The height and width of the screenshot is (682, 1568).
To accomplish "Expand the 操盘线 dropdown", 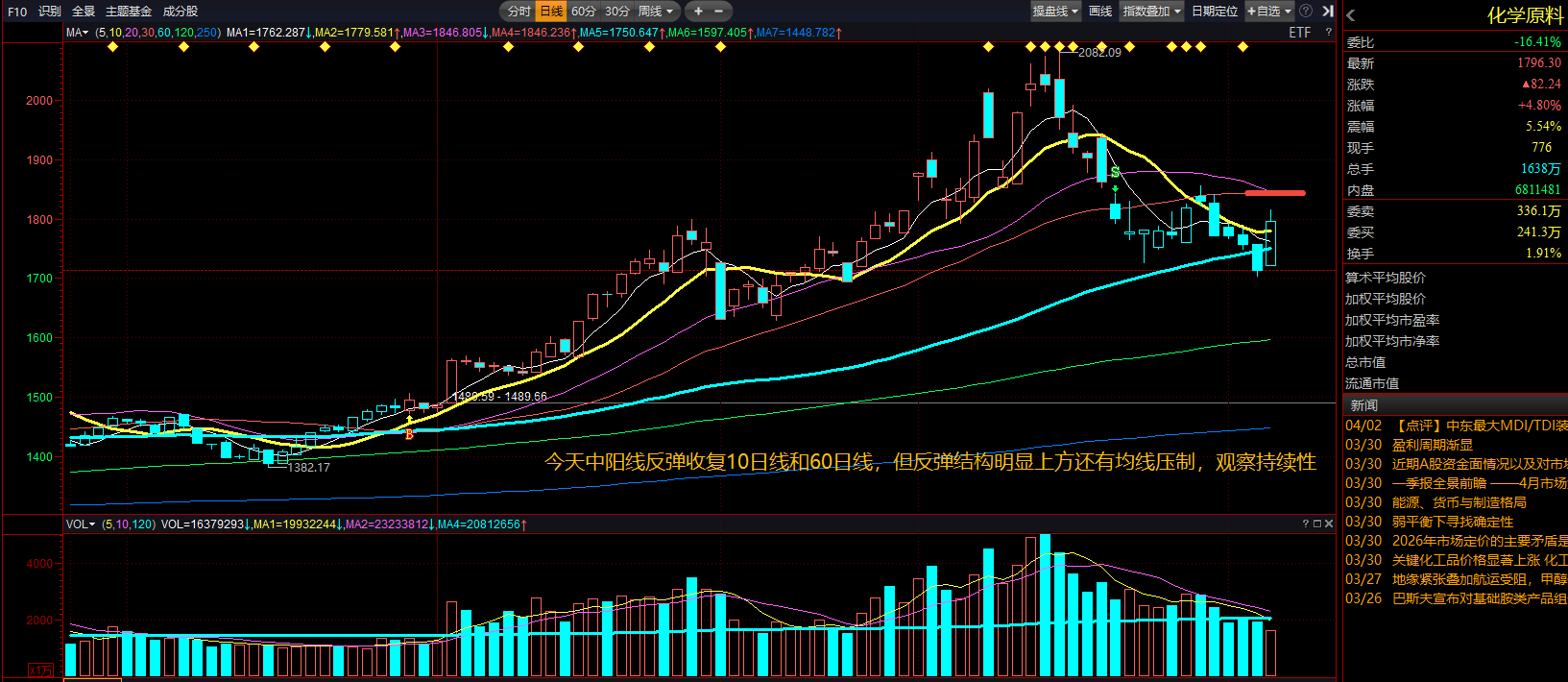I will (x=1054, y=12).
